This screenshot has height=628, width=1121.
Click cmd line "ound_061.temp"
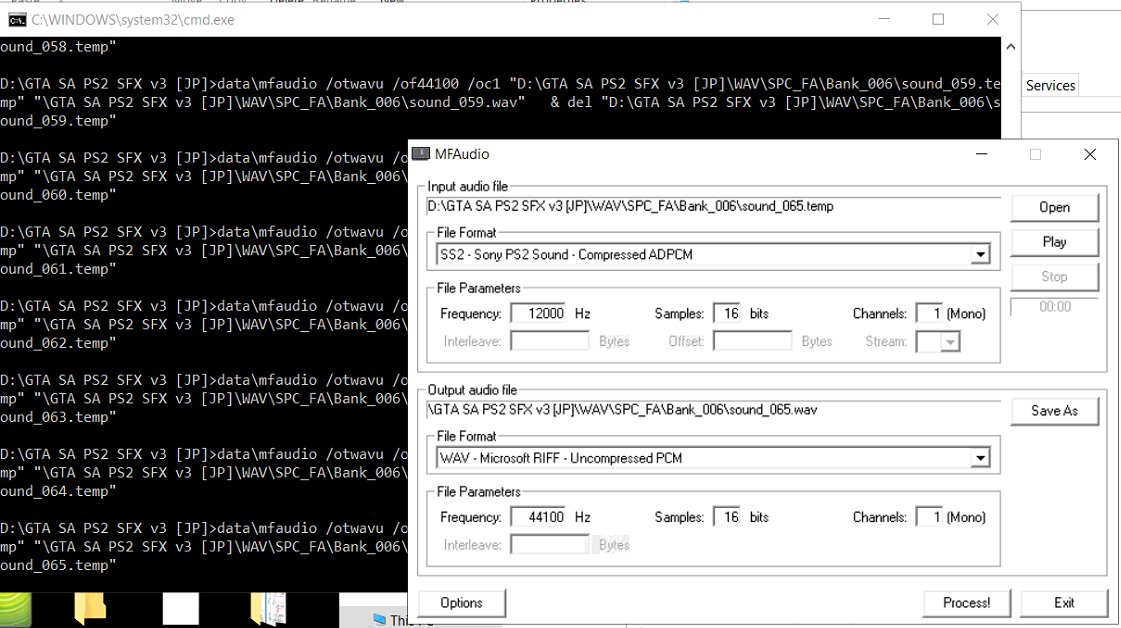point(59,269)
